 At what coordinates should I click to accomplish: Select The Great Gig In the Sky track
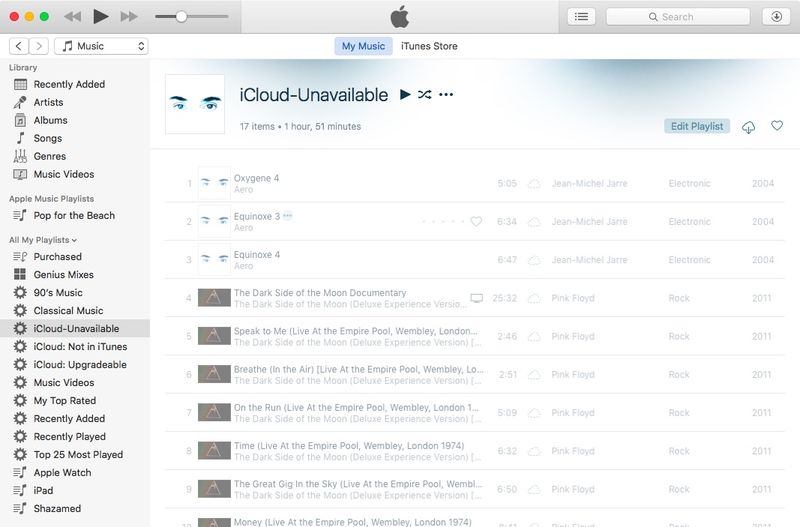point(358,484)
